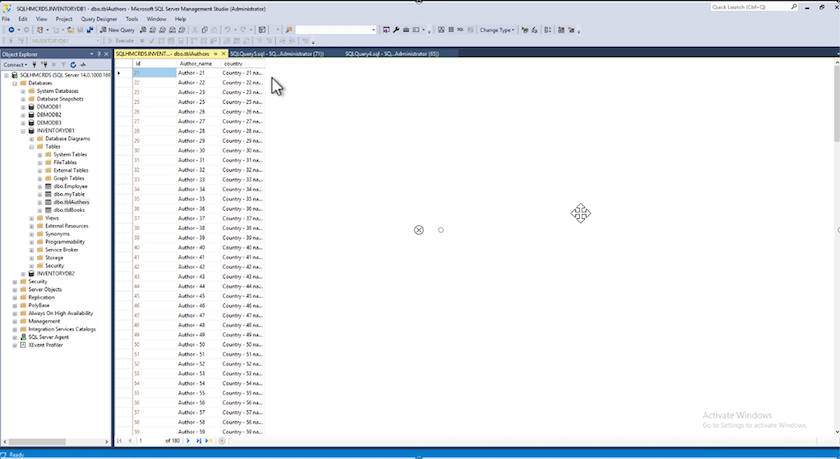
Task: Click the Open File folder icon in toolbar
Action: [x=70, y=30]
